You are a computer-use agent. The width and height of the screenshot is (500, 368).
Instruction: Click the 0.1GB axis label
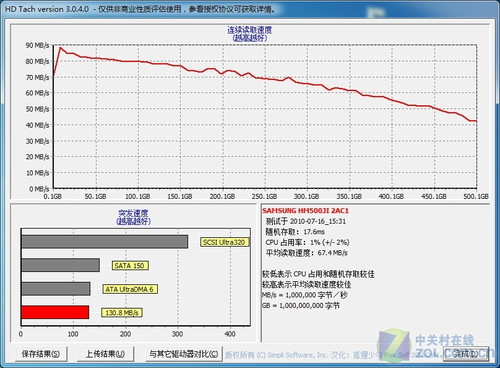click(53, 196)
